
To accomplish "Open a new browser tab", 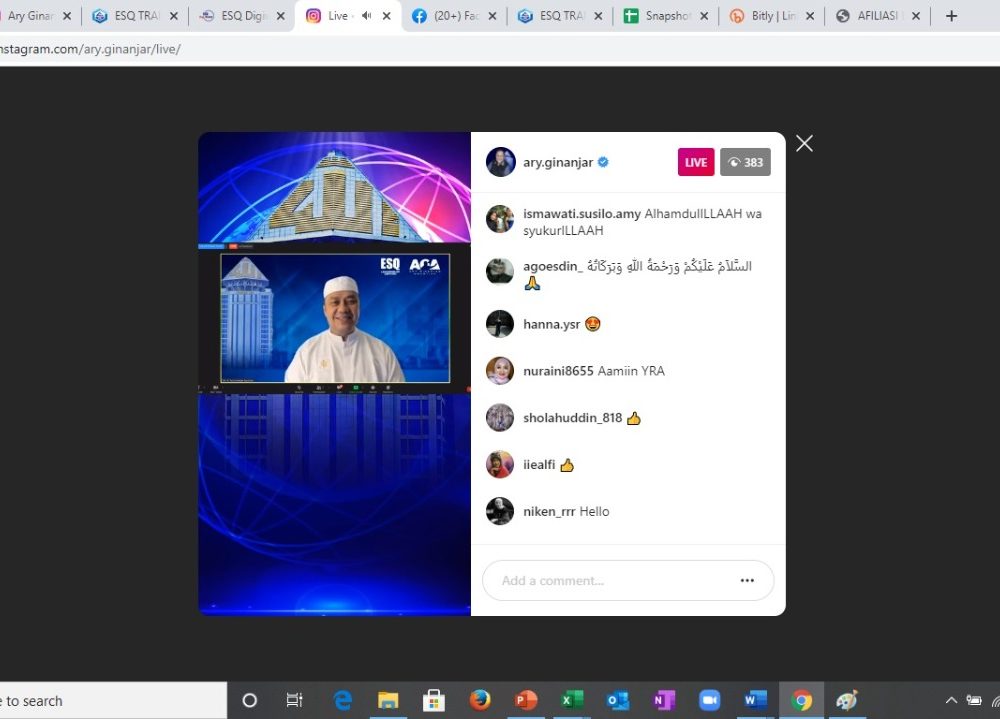I will point(951,16).
